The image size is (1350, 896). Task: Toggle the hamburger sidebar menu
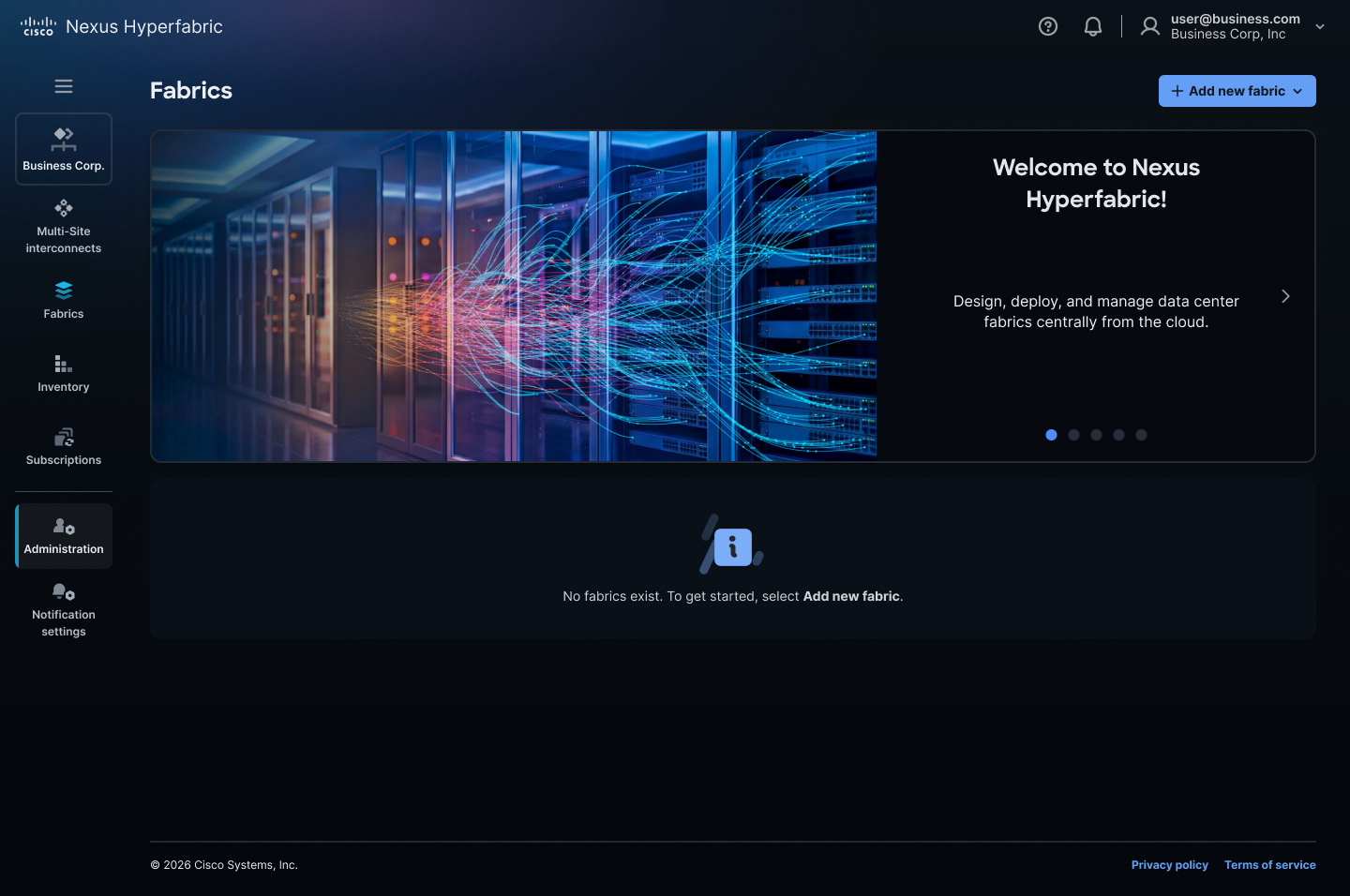[x=64, y=86]
